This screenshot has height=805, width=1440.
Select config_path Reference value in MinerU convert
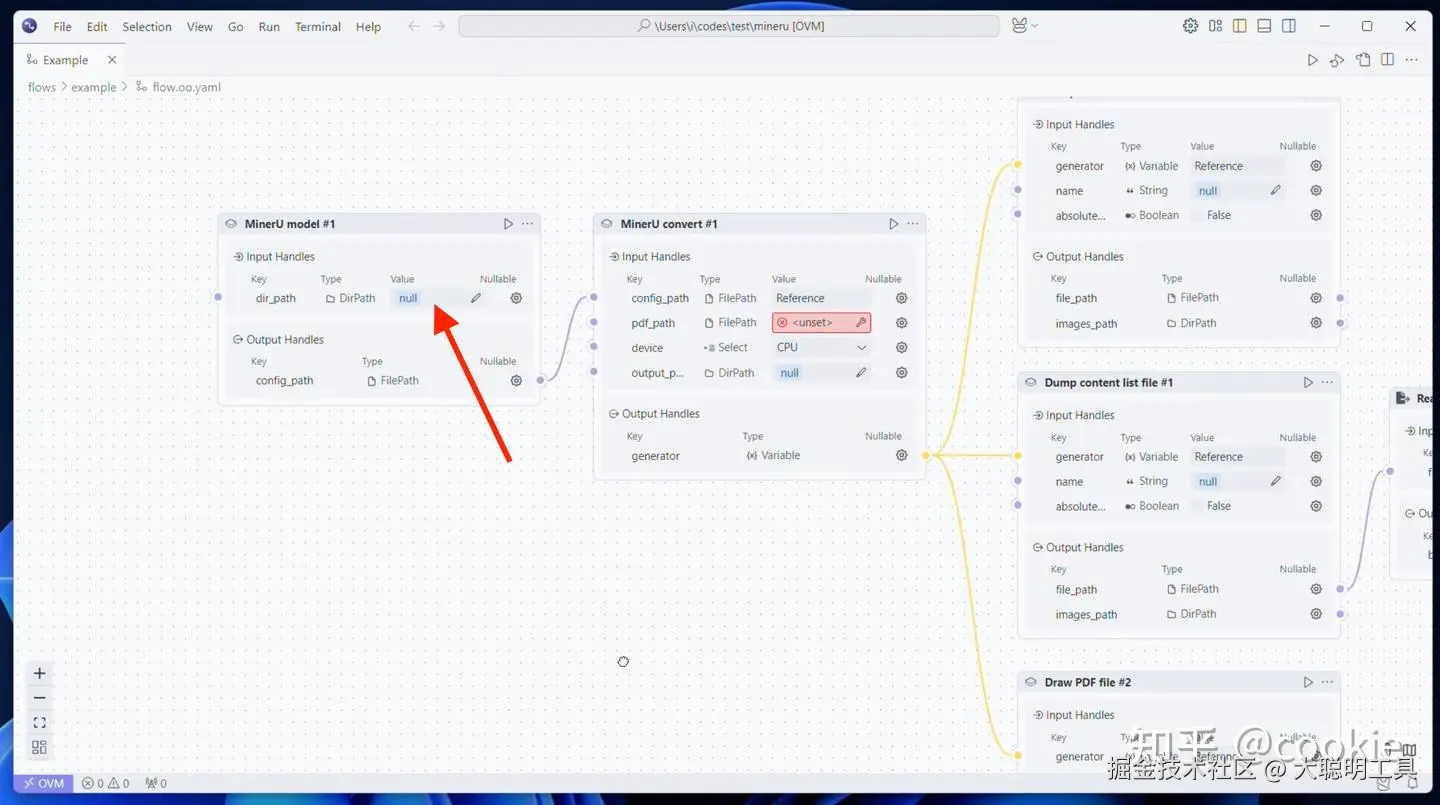[x=822, y=298]
